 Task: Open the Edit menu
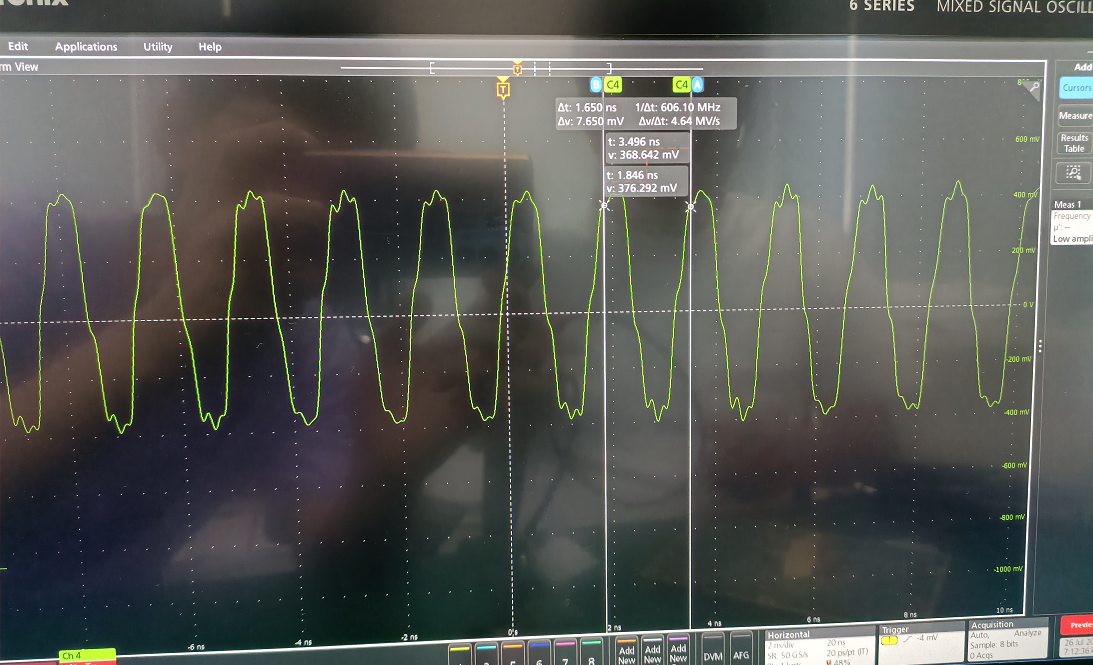point(18,46)
